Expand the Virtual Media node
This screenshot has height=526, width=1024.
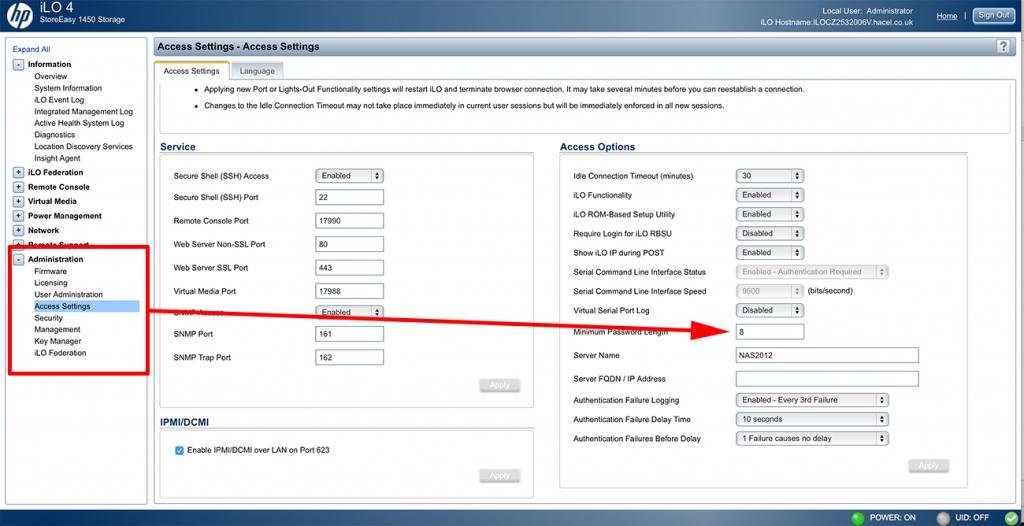click(x=18, y=201)
